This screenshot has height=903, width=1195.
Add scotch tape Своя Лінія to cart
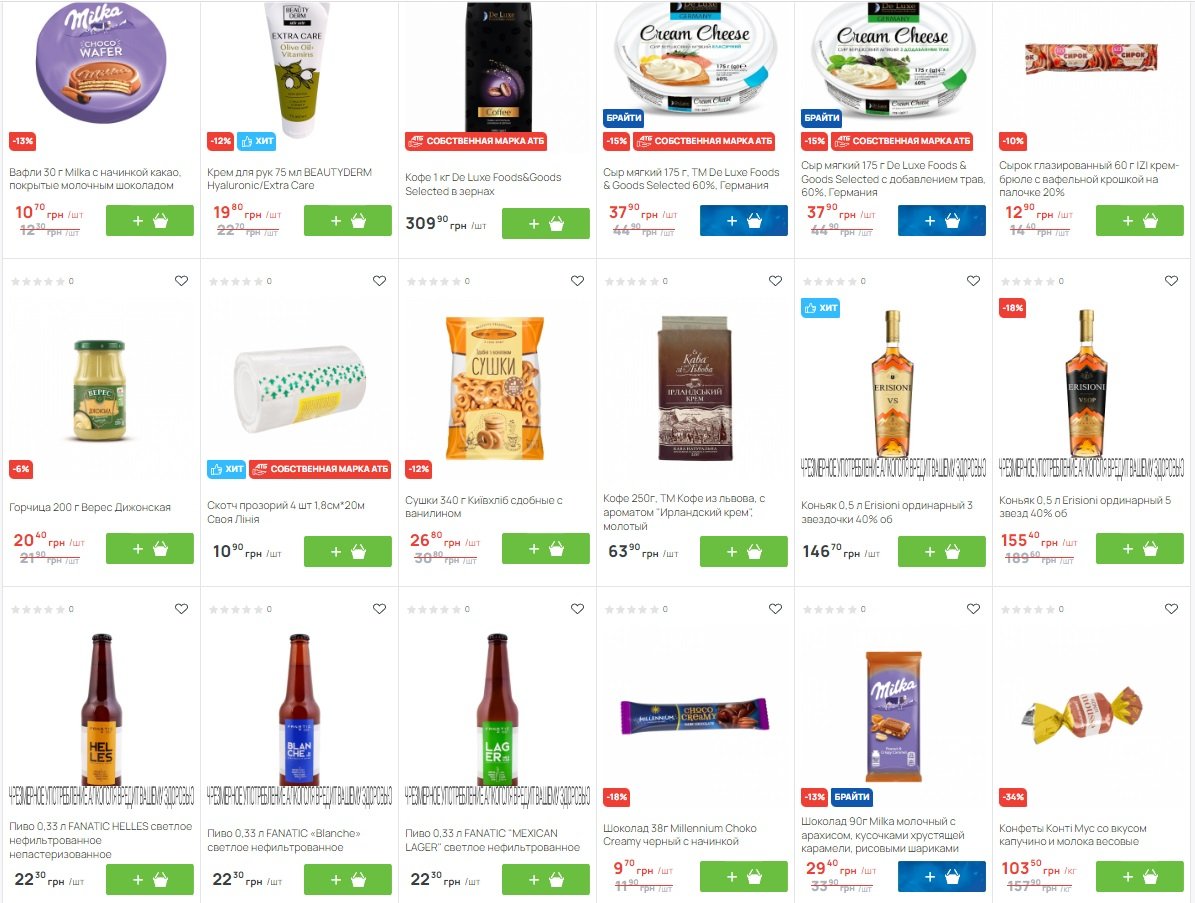coord(348,552)
